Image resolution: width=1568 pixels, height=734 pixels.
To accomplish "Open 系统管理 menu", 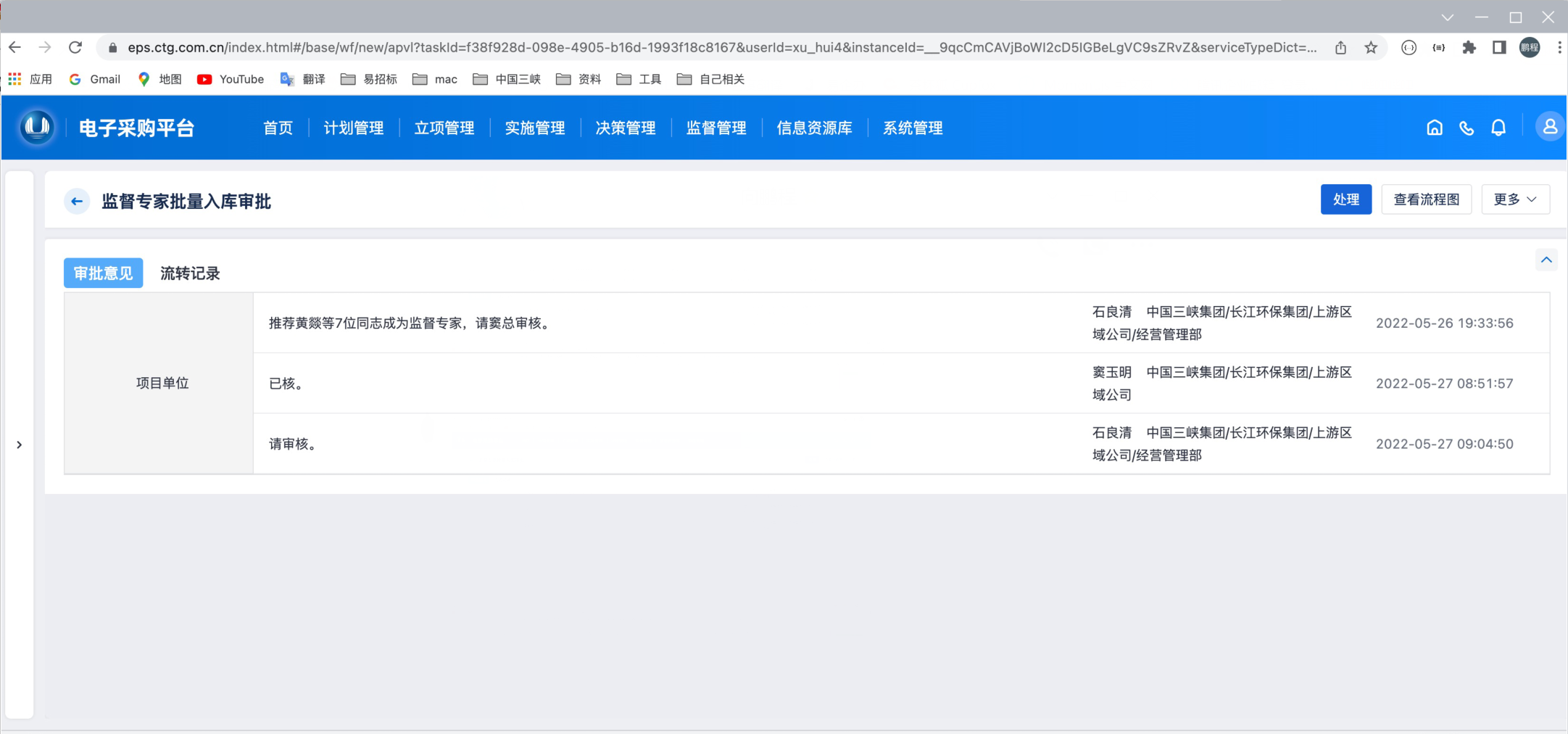I will 913,128.
